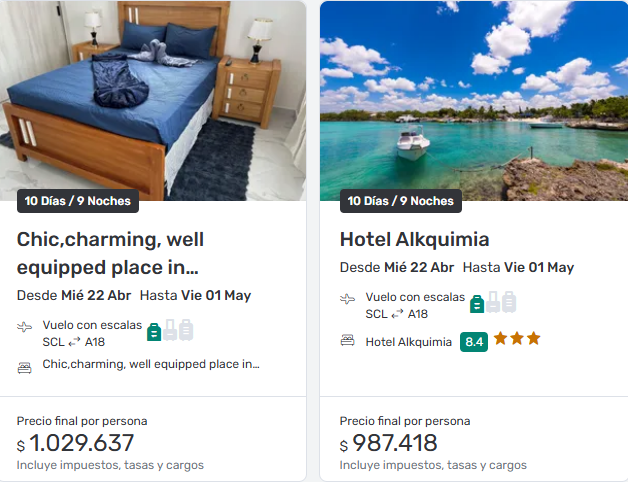628x482 pixels.
Task: Click the airplane icon in the Chic,charming card
Action: point(25,327)
